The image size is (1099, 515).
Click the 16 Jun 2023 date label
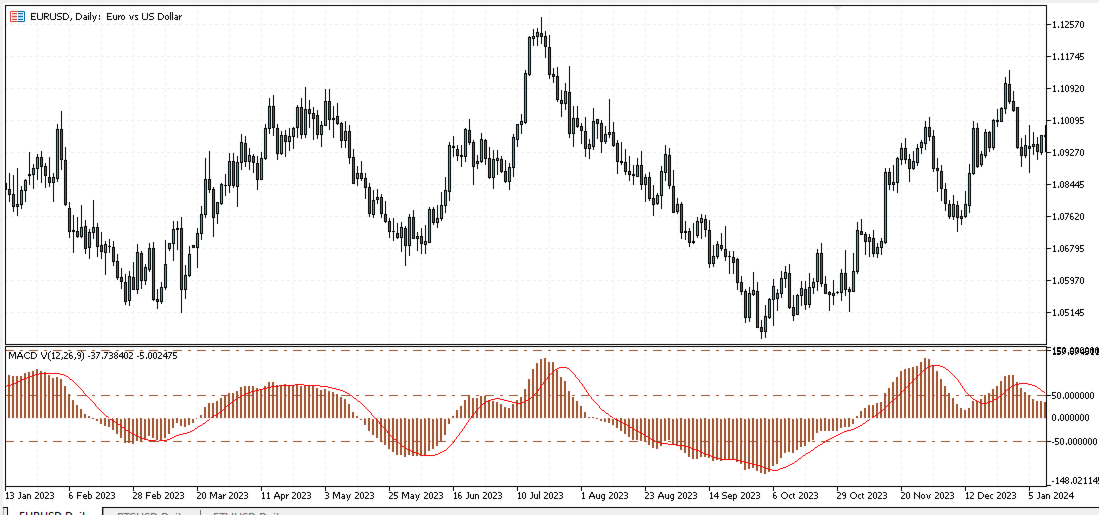(479, 495)
